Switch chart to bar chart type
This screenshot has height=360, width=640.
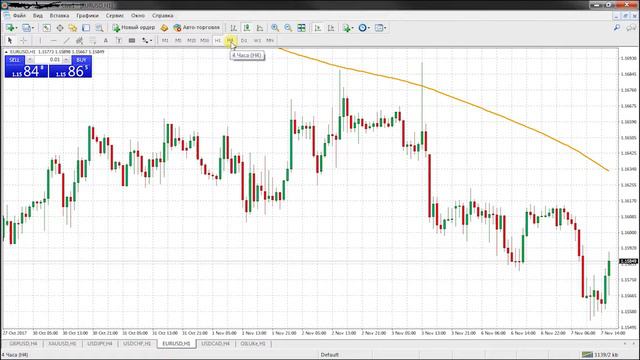tap(233, 28)
